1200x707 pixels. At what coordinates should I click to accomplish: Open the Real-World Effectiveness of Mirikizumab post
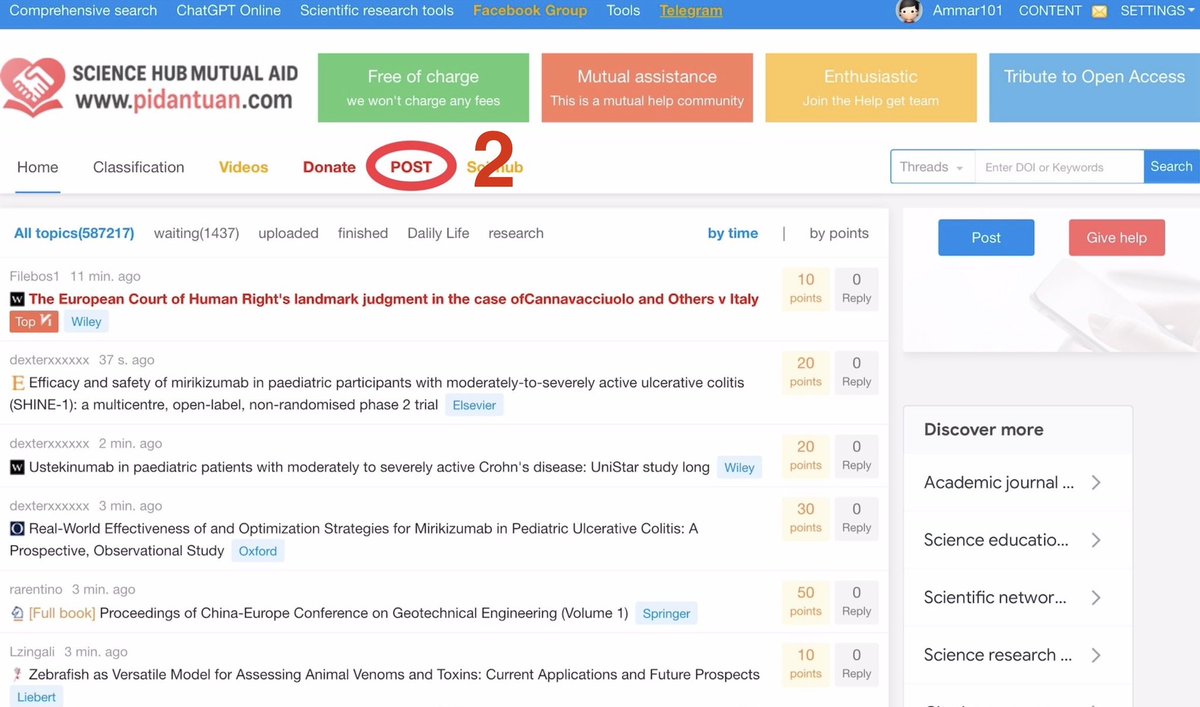pyautogui.click(x=354, y=540)
